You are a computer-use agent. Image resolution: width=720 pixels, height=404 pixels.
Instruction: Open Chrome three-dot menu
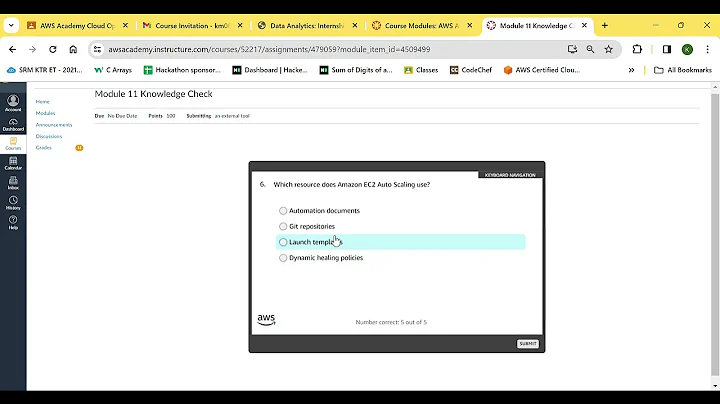[708, 49]
